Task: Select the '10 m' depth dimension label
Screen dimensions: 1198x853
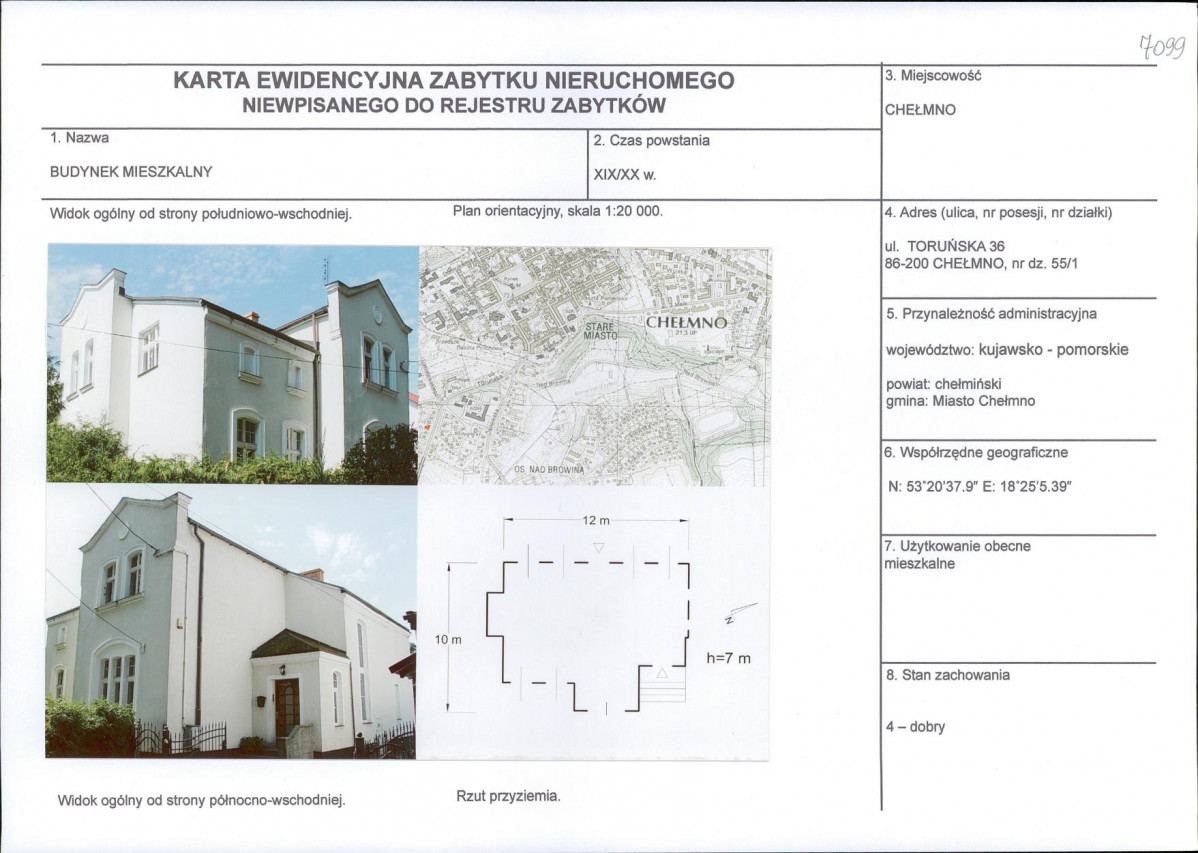Action: (448, 640)
